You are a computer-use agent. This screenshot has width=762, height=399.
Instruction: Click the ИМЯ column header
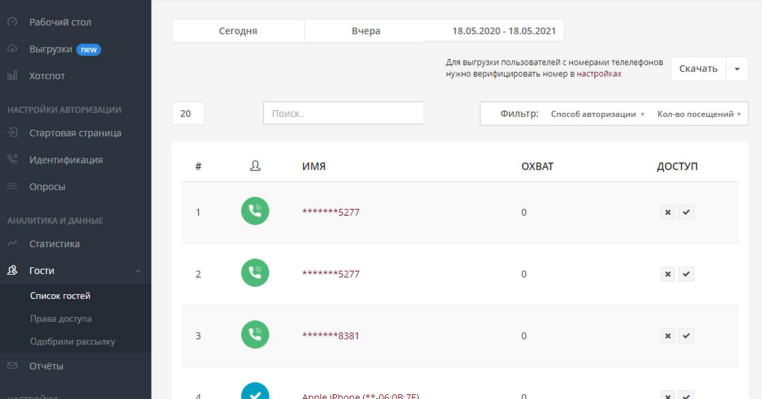pyautogui.click(x=314, y=166)
